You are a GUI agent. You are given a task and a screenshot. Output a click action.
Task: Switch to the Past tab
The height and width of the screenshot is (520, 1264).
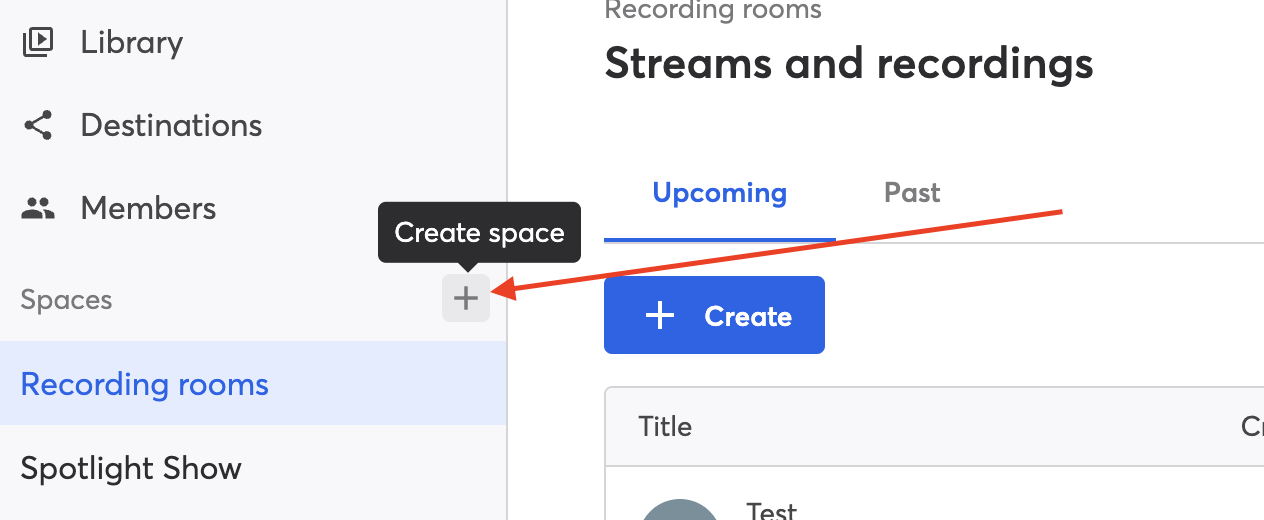tap(912, 192)
